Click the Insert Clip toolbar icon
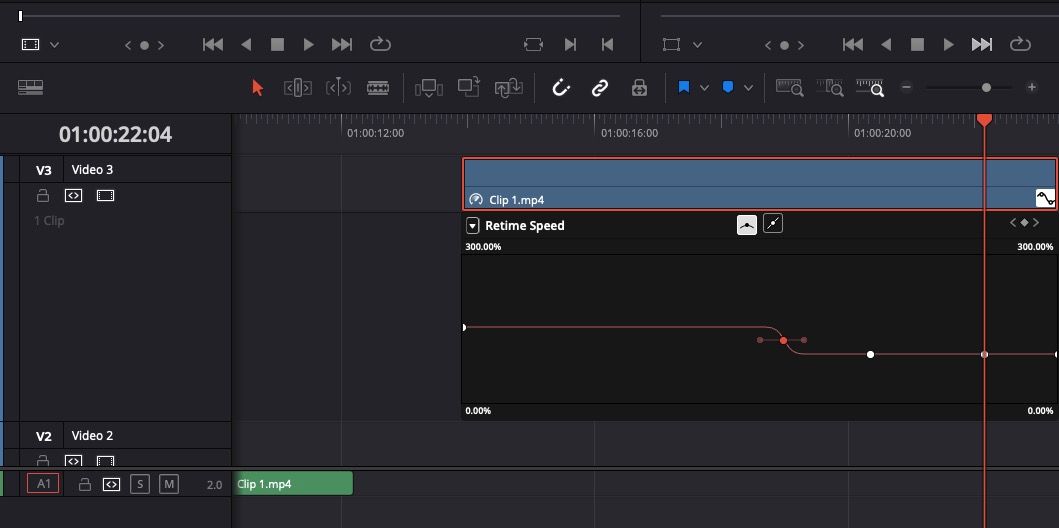 point(428,88)
